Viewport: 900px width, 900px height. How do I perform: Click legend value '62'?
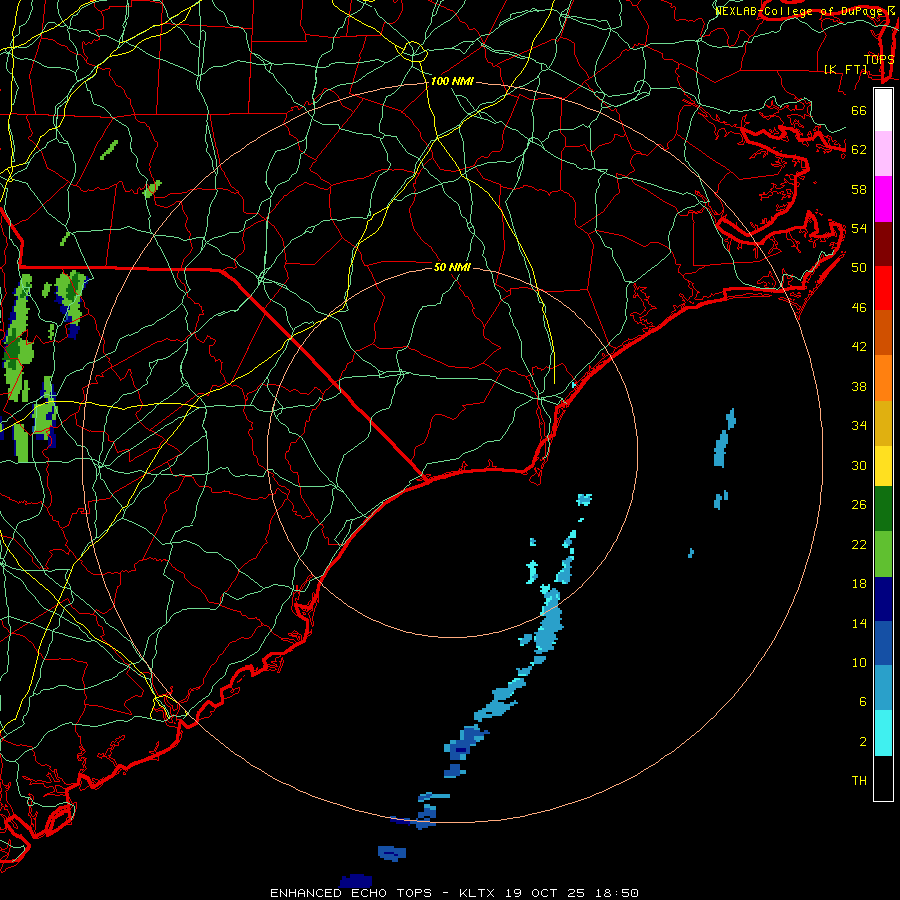[859, 150]
